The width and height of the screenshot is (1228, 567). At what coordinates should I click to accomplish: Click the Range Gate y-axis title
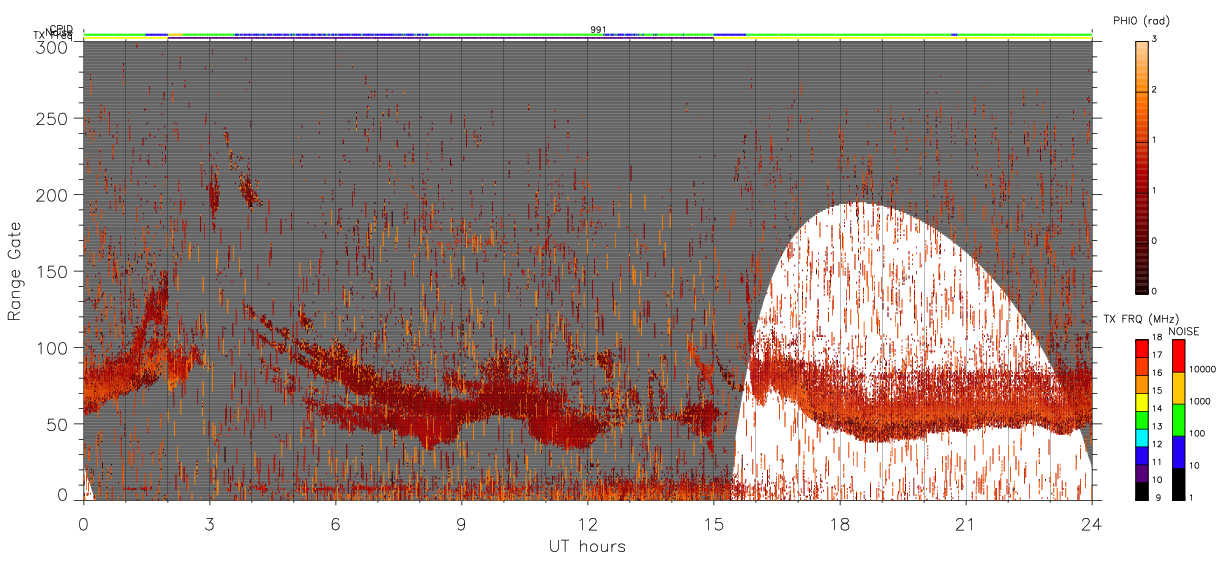15,272
